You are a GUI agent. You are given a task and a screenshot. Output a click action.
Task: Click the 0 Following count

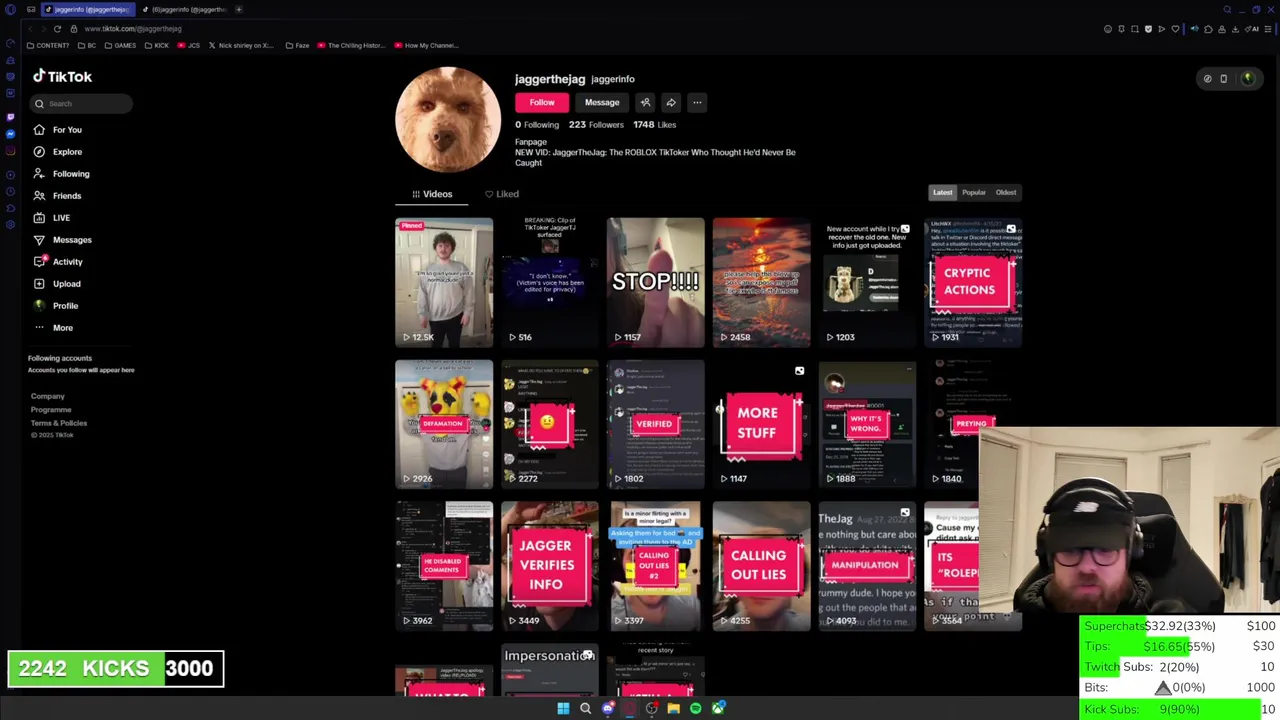(x=537, y=125)
